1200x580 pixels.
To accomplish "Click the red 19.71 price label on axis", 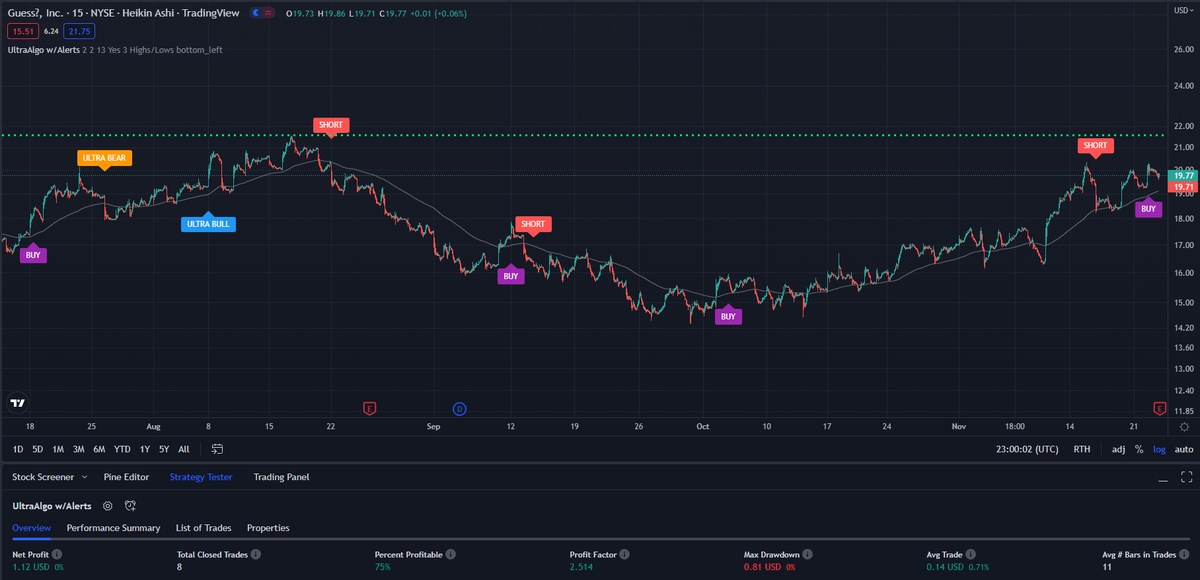I will pyautogui.click(x=1184, y=187).
